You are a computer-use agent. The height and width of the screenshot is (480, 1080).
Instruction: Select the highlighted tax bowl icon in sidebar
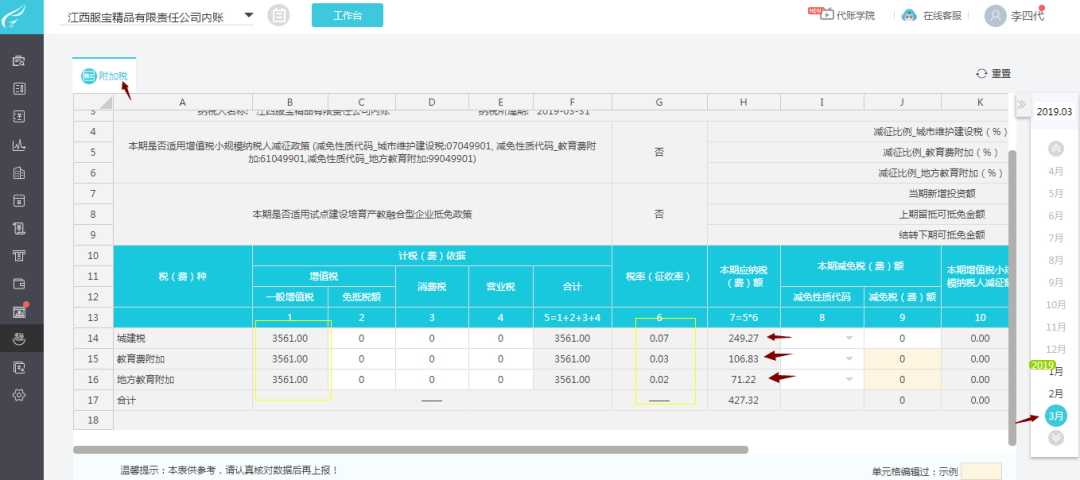click(19, 339)
